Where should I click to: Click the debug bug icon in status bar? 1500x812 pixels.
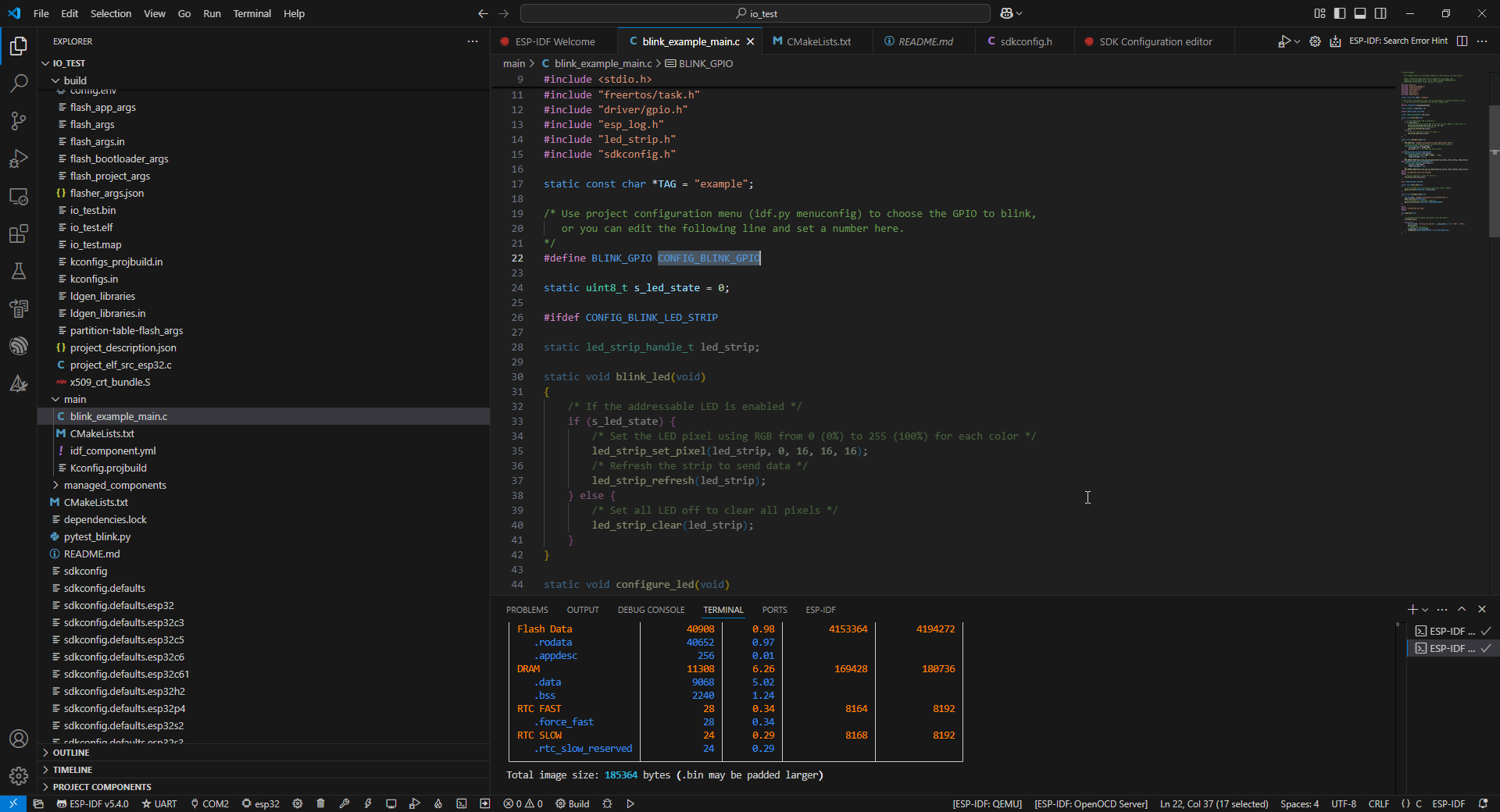607,803
